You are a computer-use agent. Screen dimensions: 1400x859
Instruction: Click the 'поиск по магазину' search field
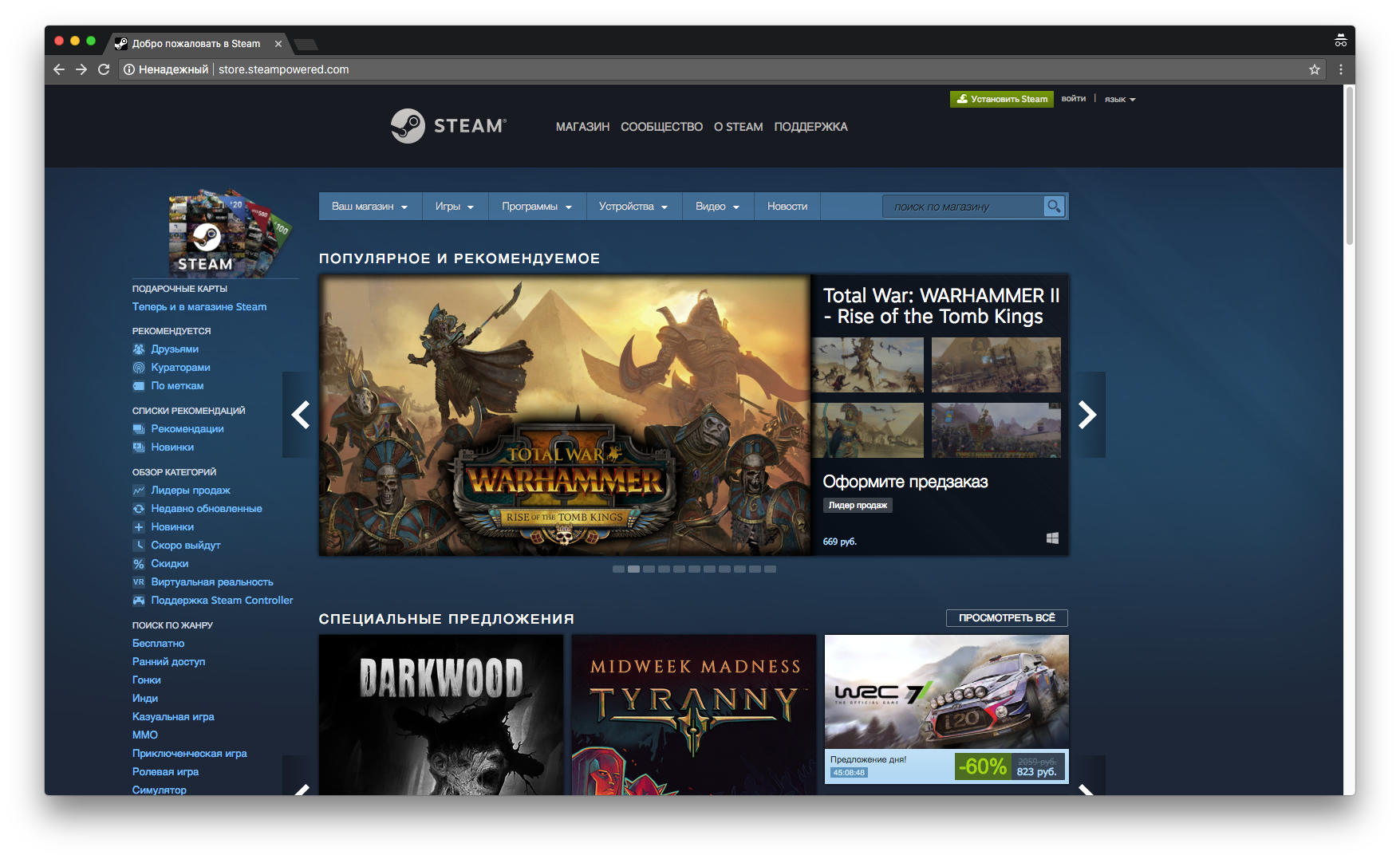click(961, 207)
